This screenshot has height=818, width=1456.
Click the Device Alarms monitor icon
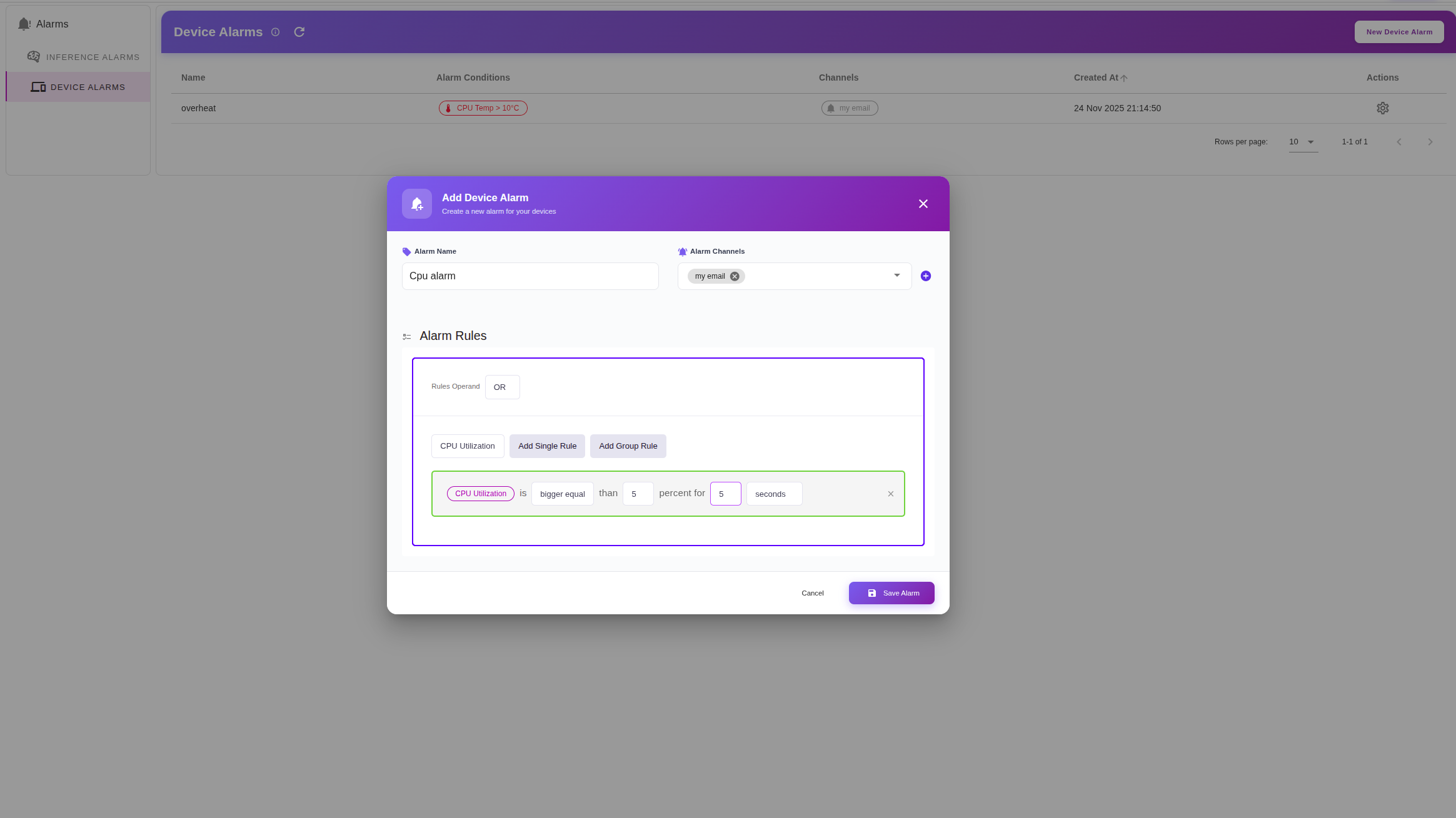[38, 87]
